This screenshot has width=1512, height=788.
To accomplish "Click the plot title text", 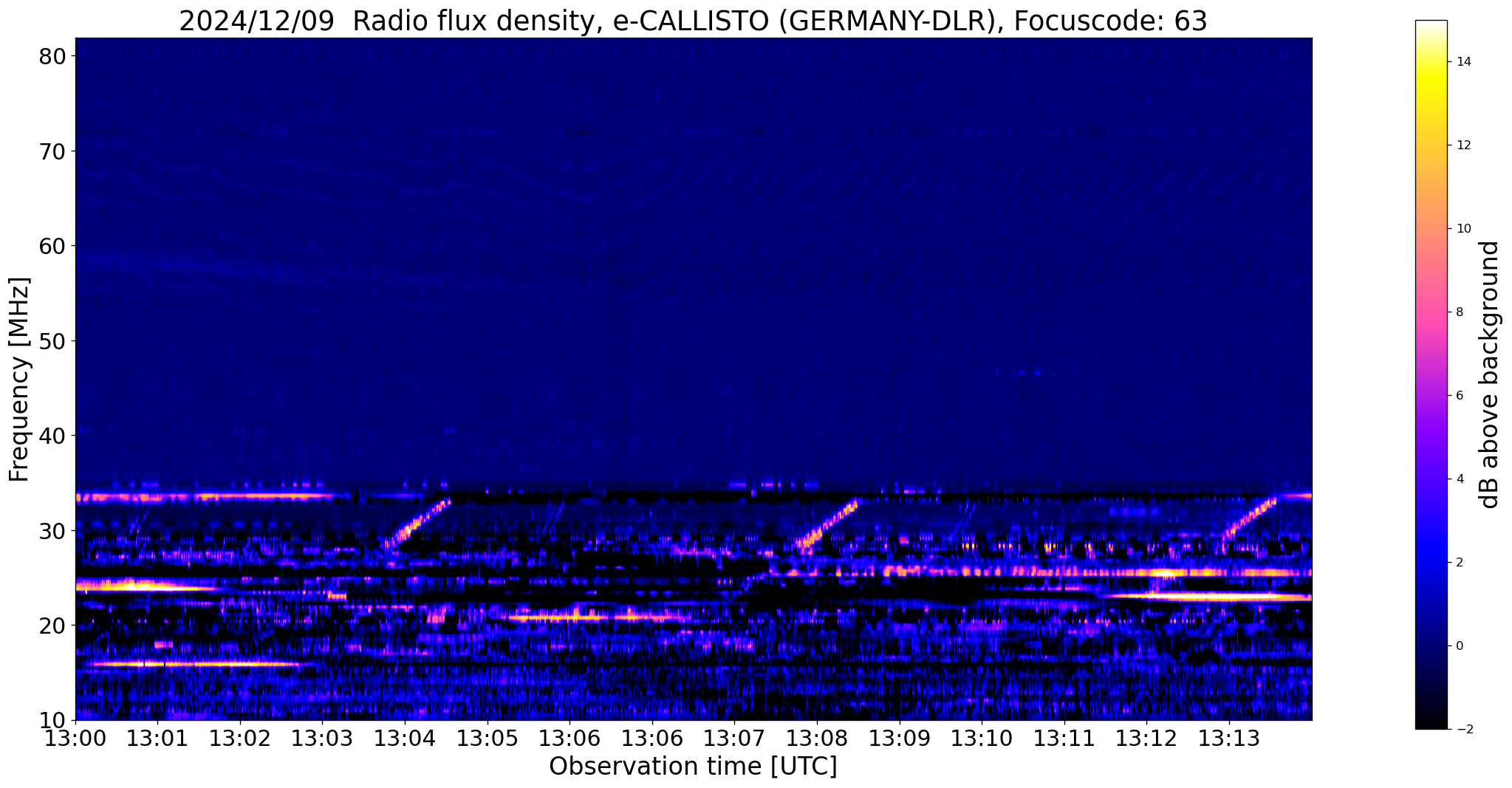I will [x=693, y=21].
